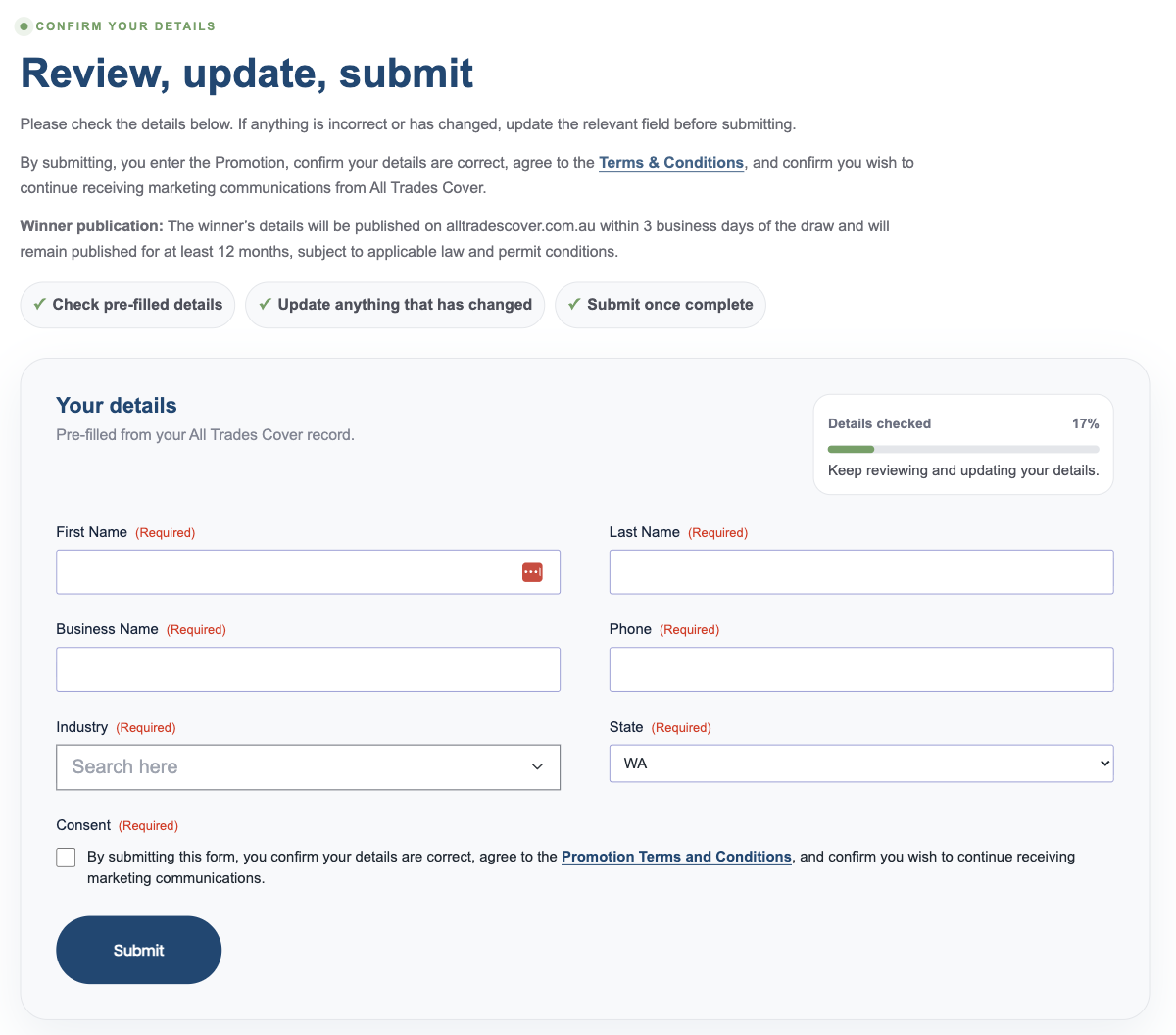The width and height of the screenshot is (1176, 1035).
Task: Click the 'Submit once complete' pill
Action: pyautogui.click(x=661, y=305)
